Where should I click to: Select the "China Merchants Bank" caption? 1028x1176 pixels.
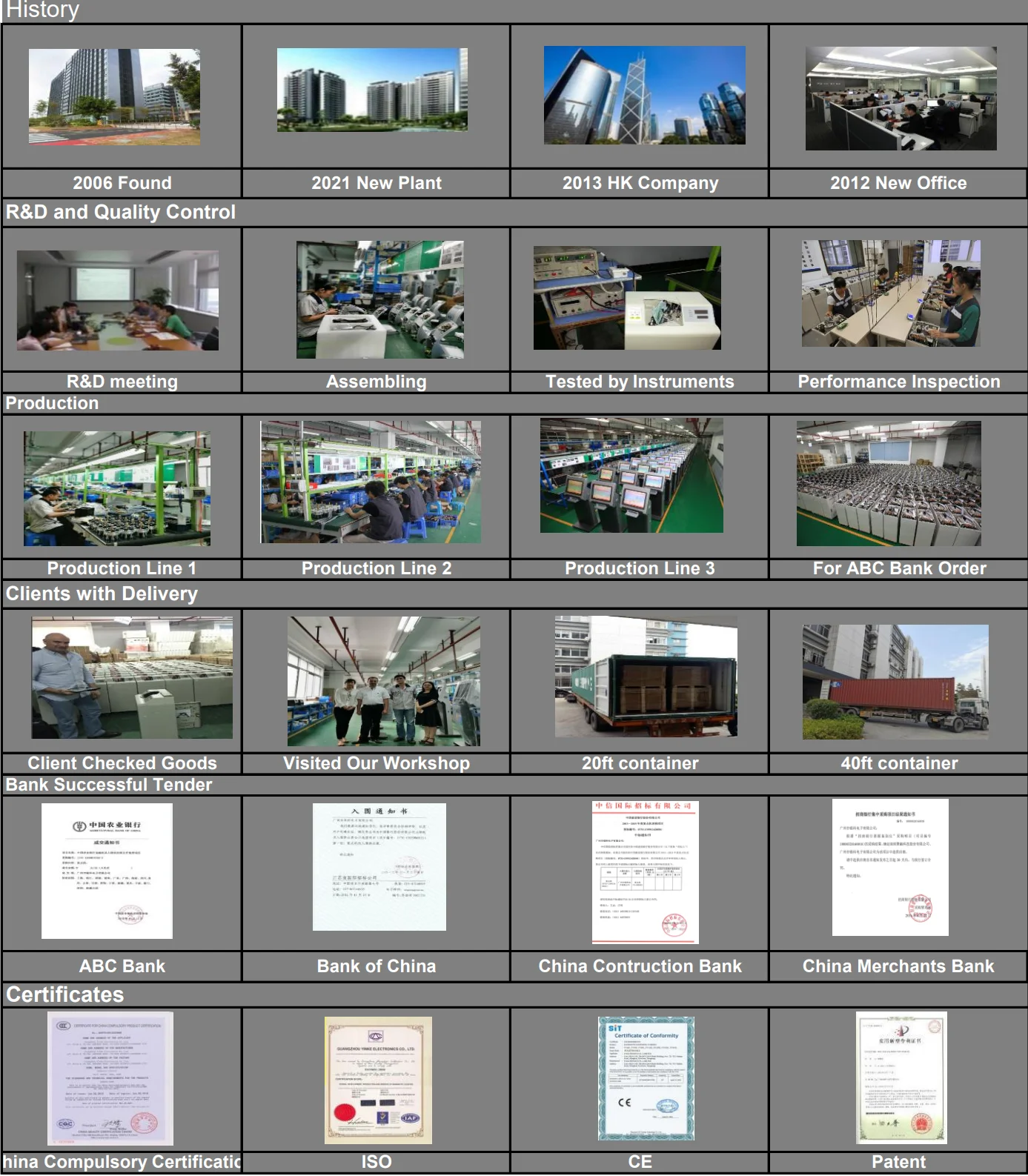(898, 966)
